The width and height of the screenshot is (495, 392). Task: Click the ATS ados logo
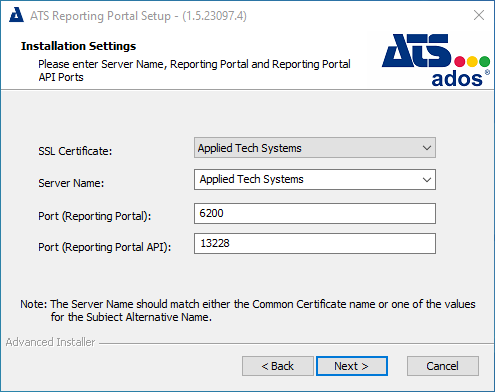click(436, 60)
